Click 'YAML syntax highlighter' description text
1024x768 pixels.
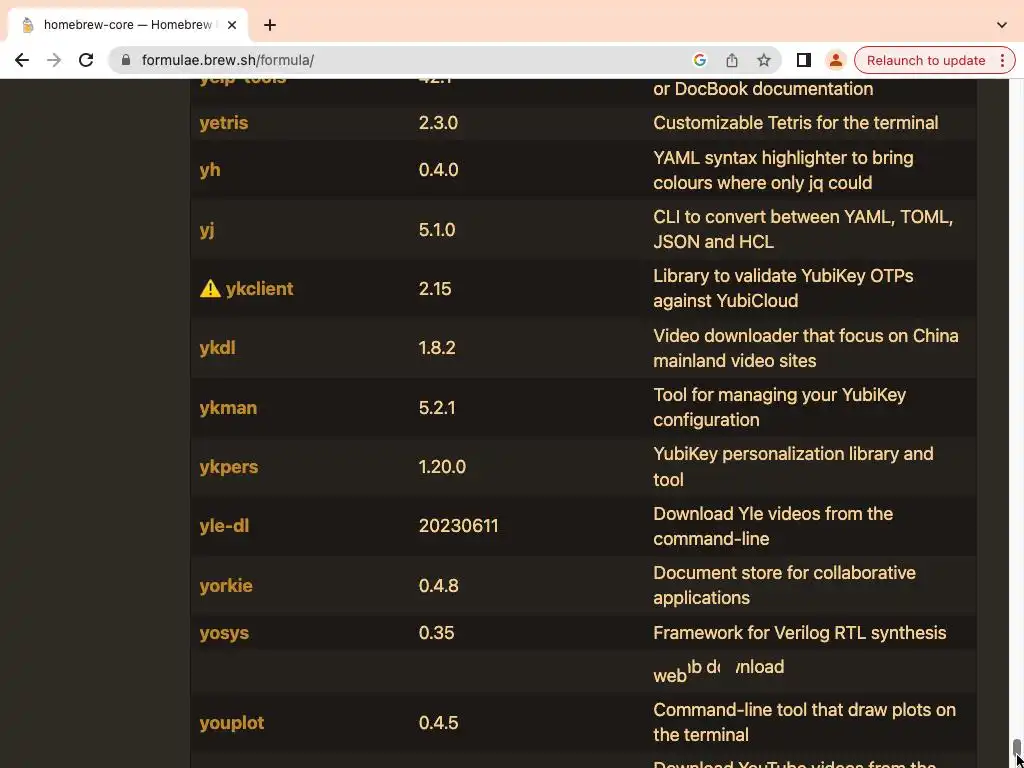pos(783,170)
